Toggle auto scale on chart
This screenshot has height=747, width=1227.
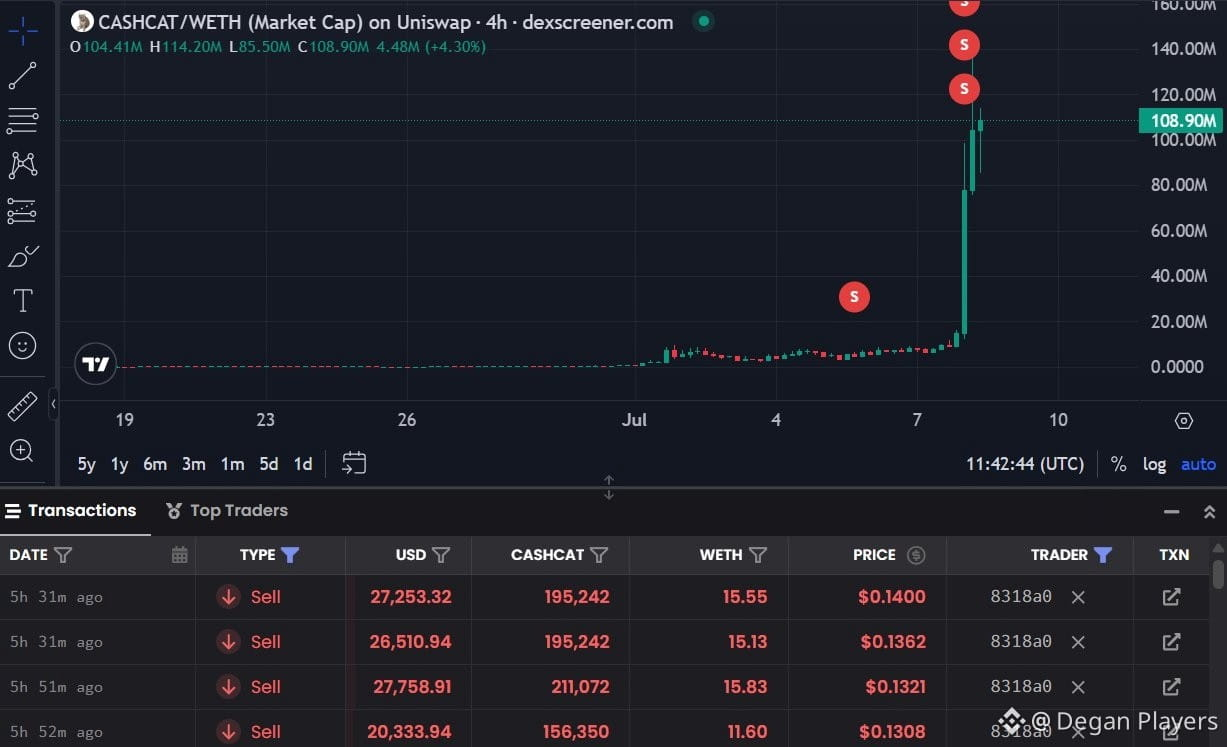click(x=1199, y=464)
